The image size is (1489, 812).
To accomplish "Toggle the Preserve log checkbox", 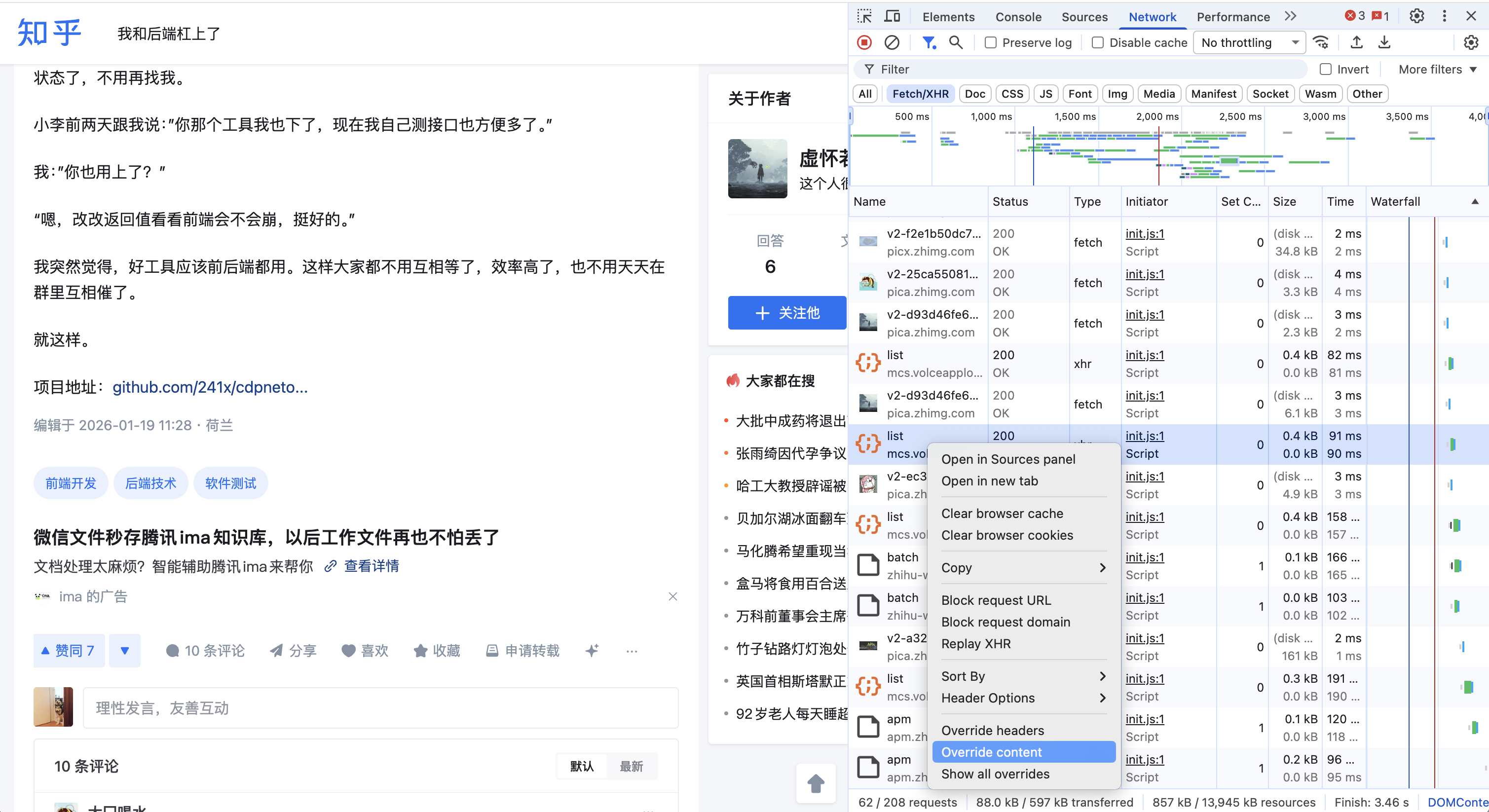I will point(990,43).
